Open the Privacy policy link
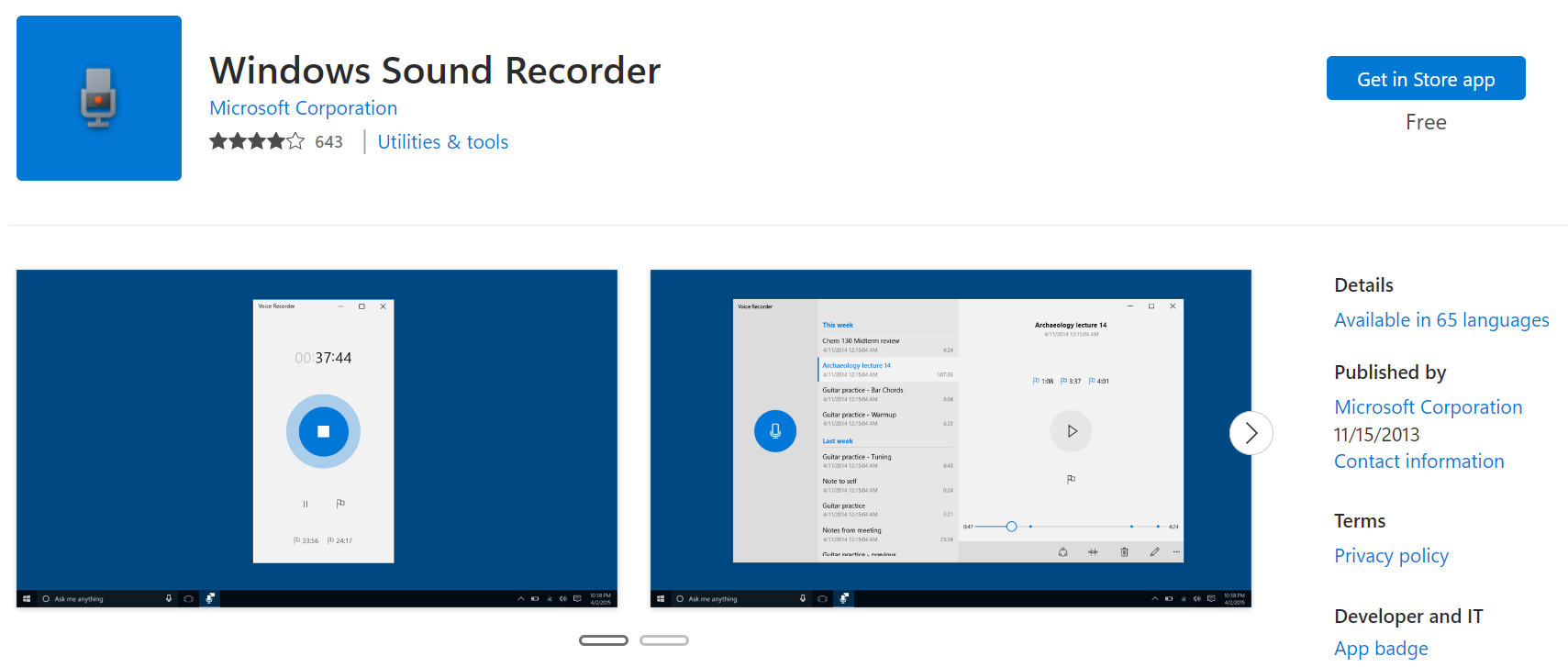The height and width of the screenshot is (667, 1568). coord(1391,556)
